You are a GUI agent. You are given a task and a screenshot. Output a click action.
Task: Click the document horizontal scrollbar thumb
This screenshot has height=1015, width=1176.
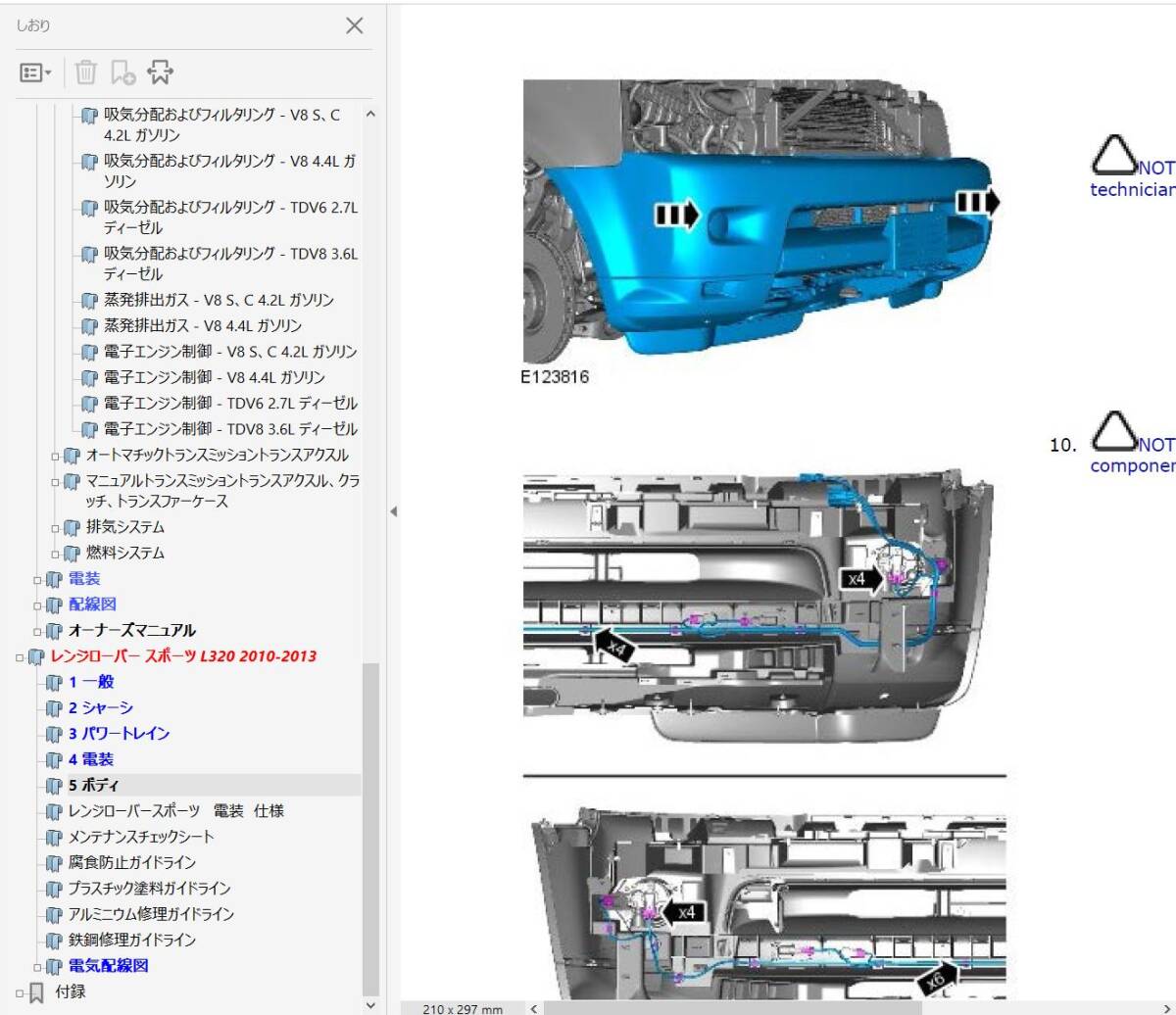[x=733, y=1007]
